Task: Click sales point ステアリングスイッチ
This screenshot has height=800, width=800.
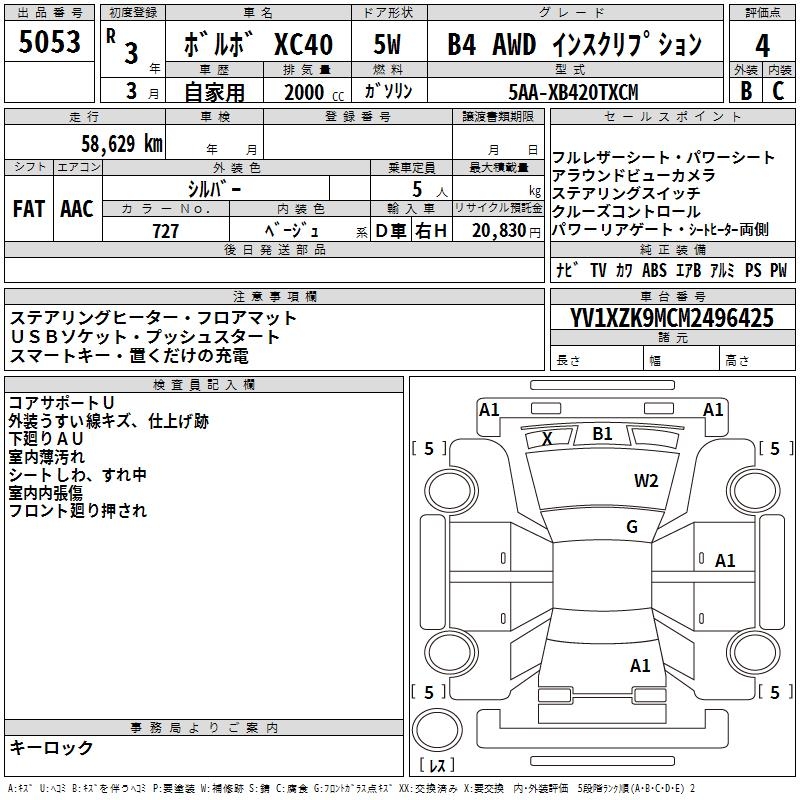Action: point(626,193)
